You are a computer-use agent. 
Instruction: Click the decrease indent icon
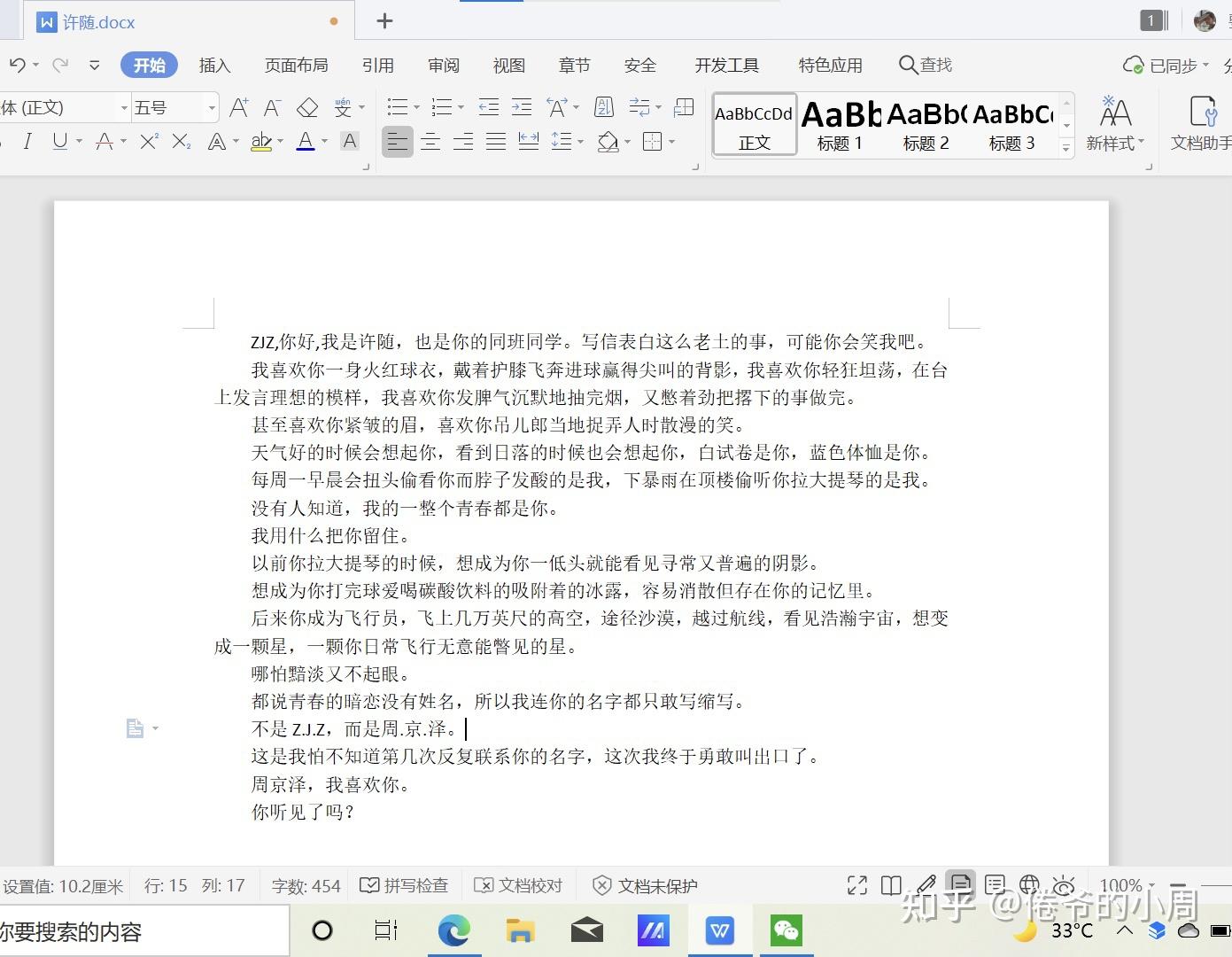(489, 108)
